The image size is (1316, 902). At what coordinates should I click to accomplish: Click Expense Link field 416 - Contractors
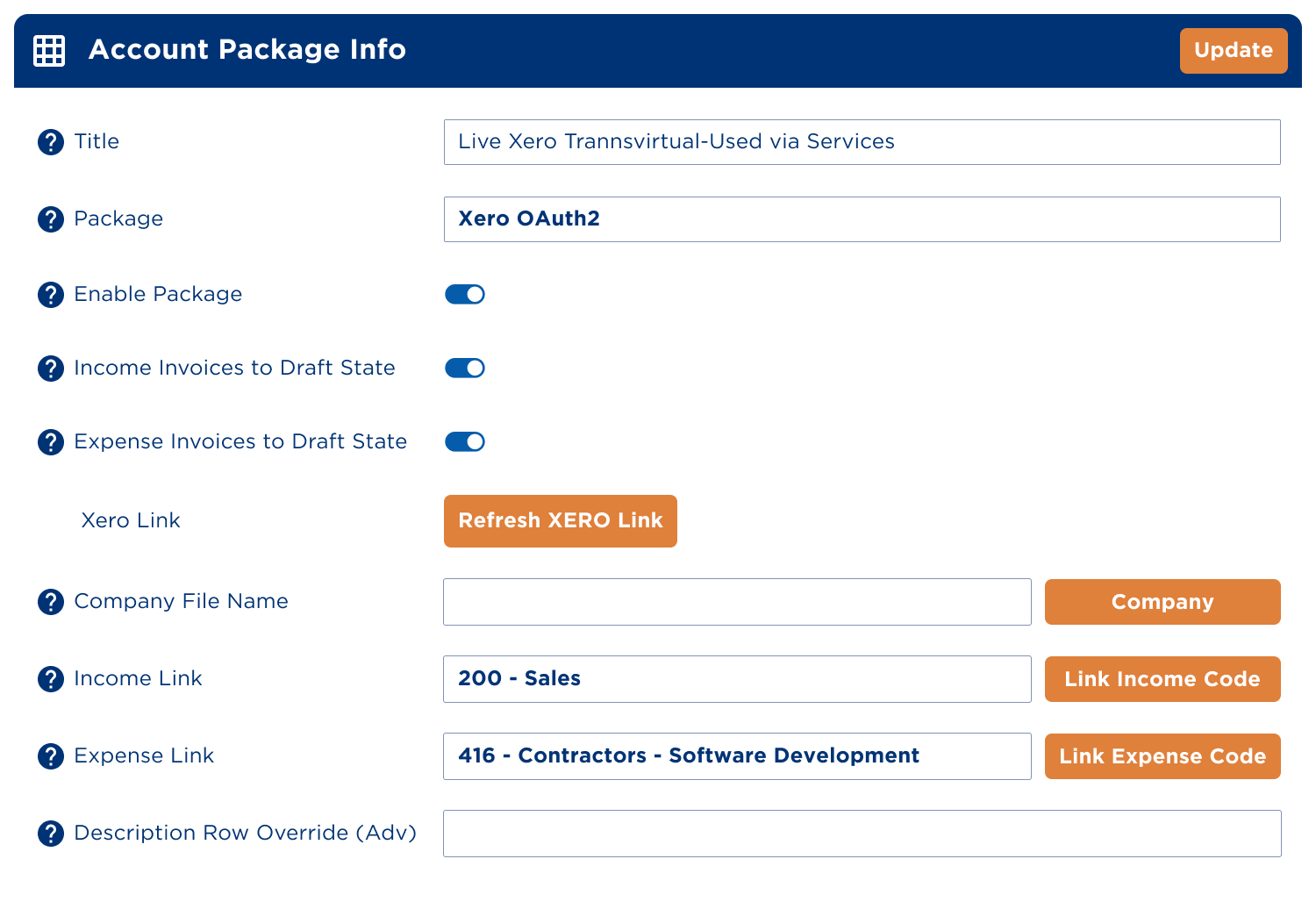(x=737, y=756)
